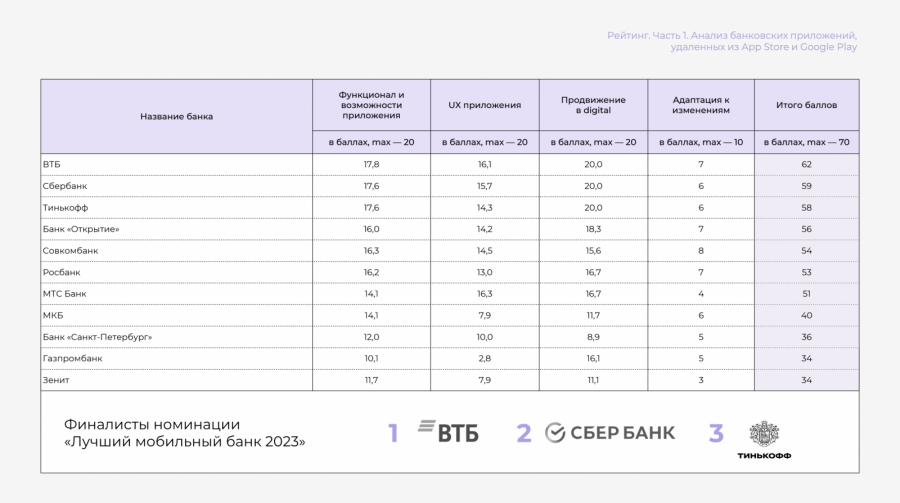Click the МТС Банк row name
Image resolution: width=900 pixels, height=503 pixels.
(x=65, y=294)
